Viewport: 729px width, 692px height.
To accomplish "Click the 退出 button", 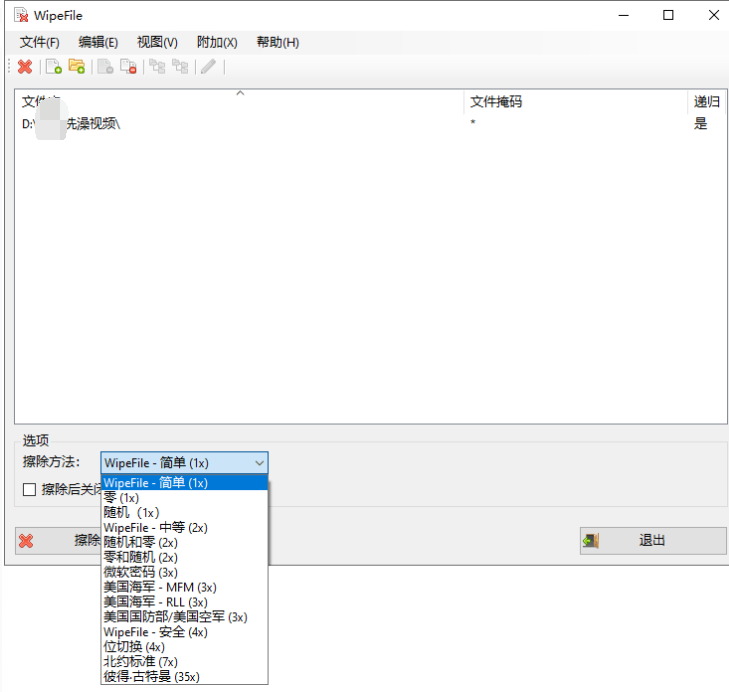I will [x=653, y=541].
